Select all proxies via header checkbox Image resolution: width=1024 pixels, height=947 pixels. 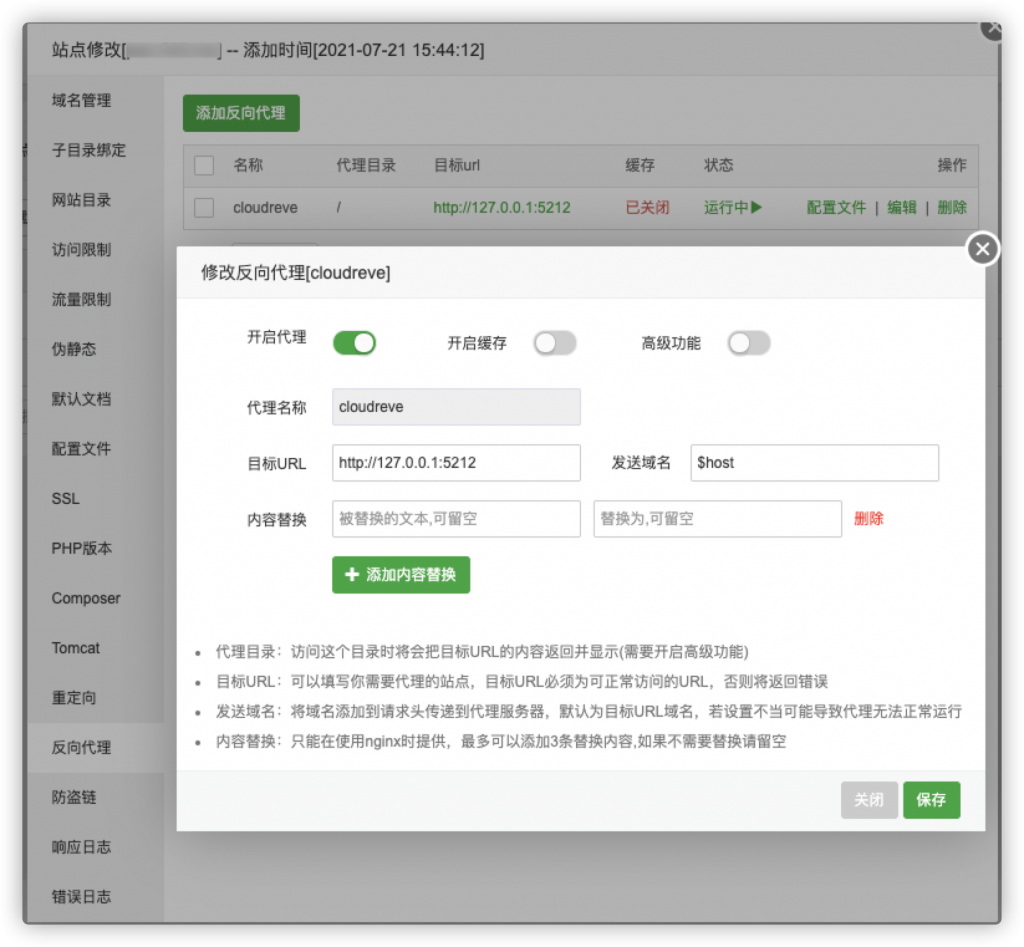204,165
